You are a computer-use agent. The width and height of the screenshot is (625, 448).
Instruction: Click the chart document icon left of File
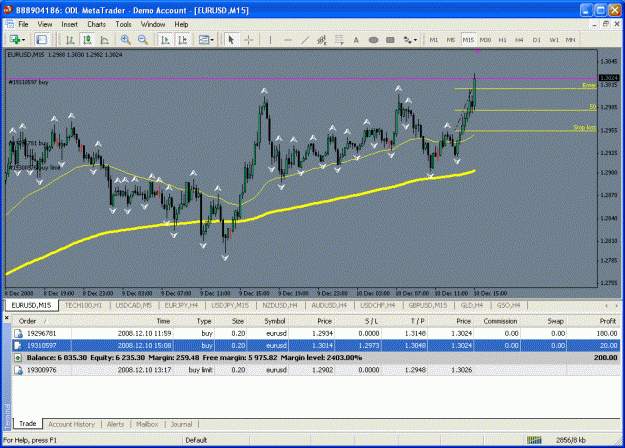click(9, 24)
